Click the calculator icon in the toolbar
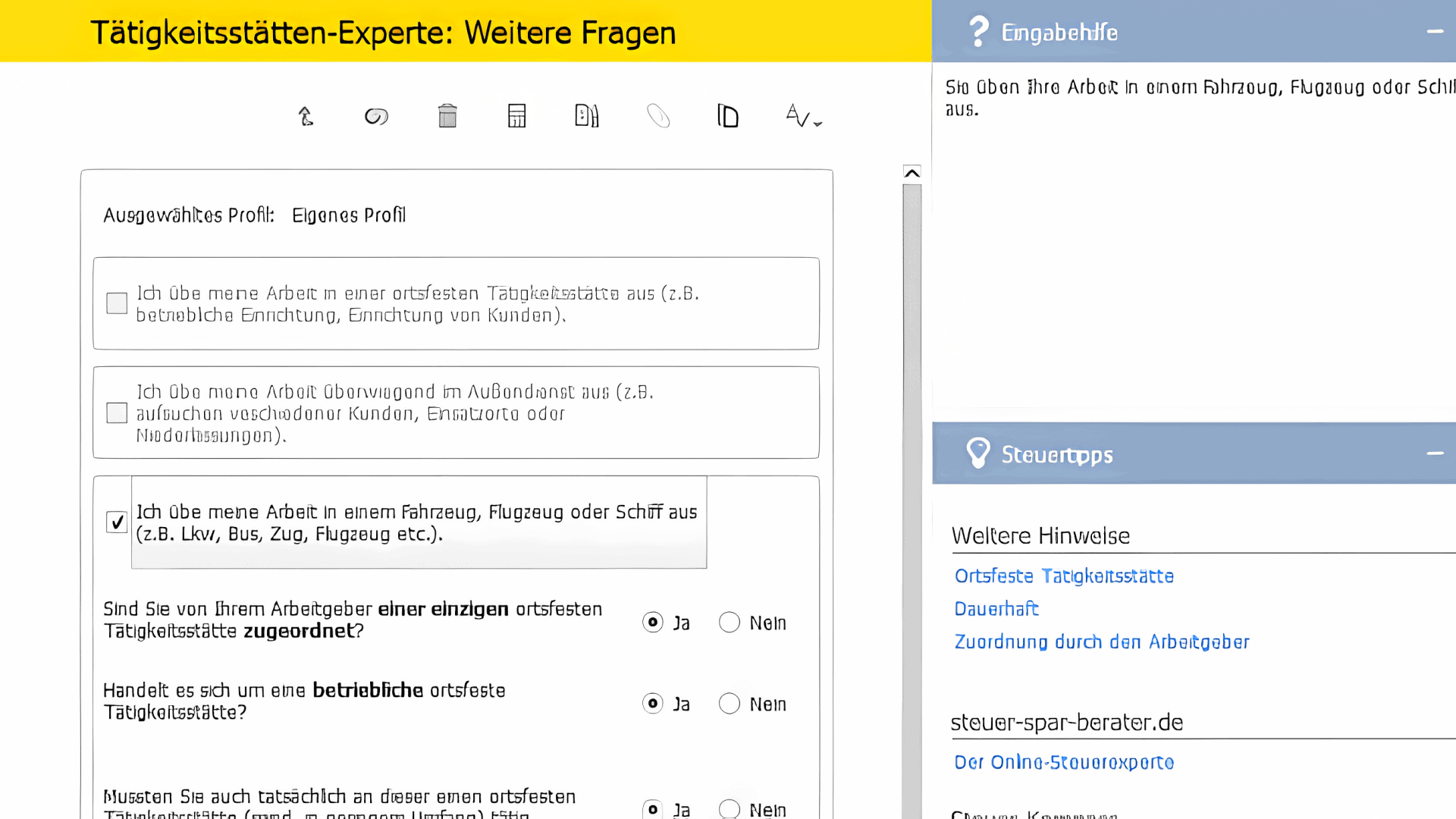1456x819 pixels. pos(516,115)
